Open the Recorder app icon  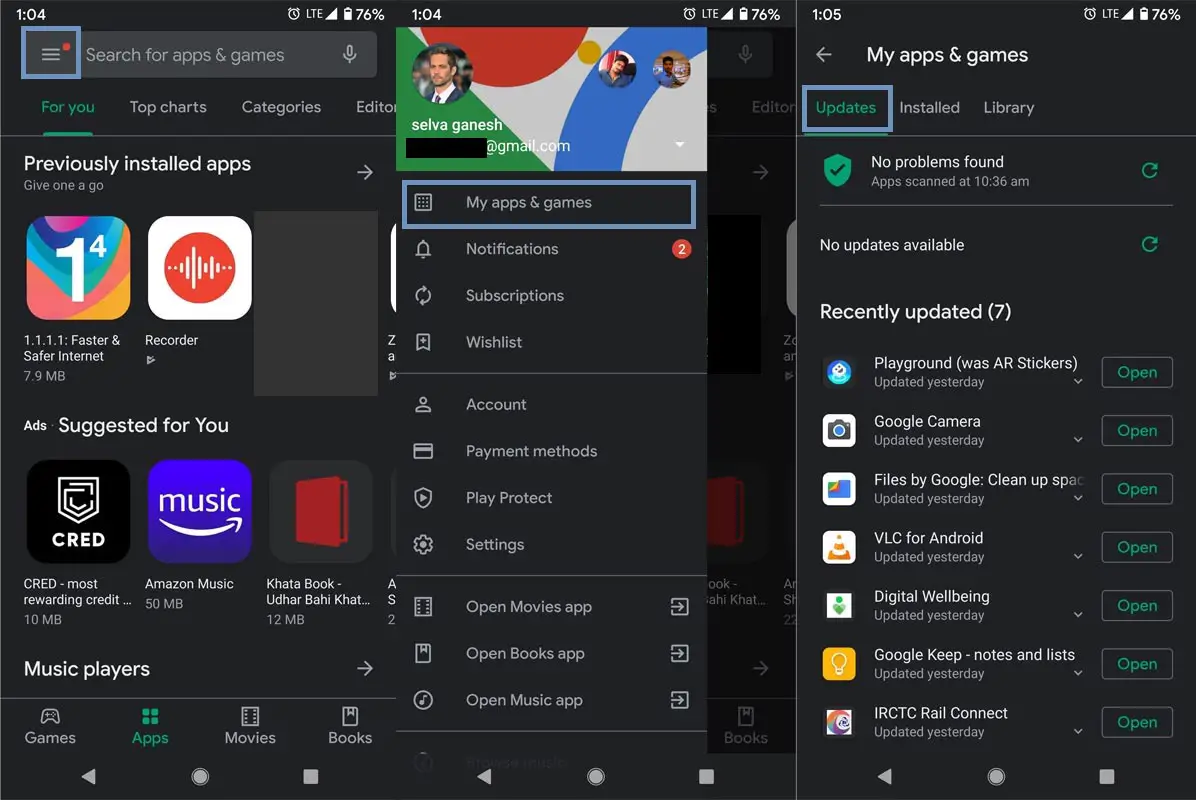tap(200, 268)
